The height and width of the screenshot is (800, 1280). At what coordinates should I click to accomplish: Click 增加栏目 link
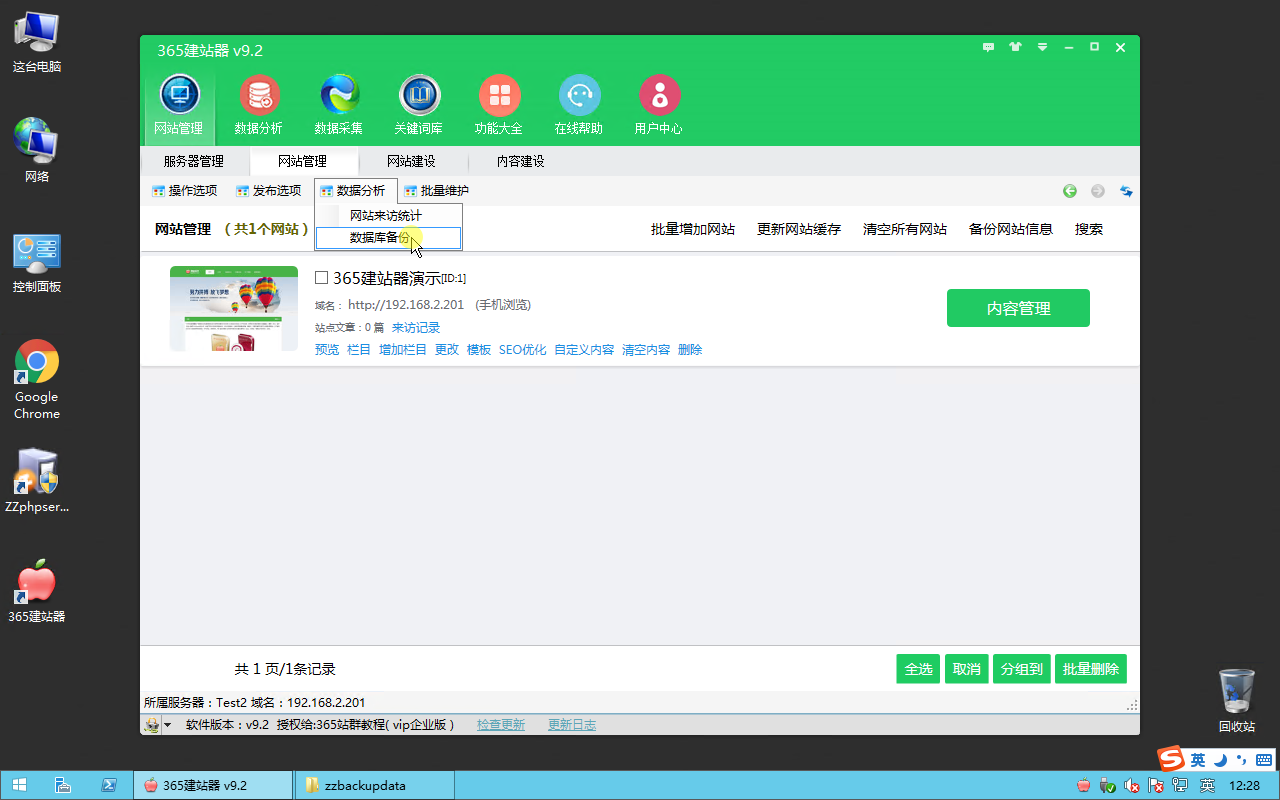click(403, 350)
